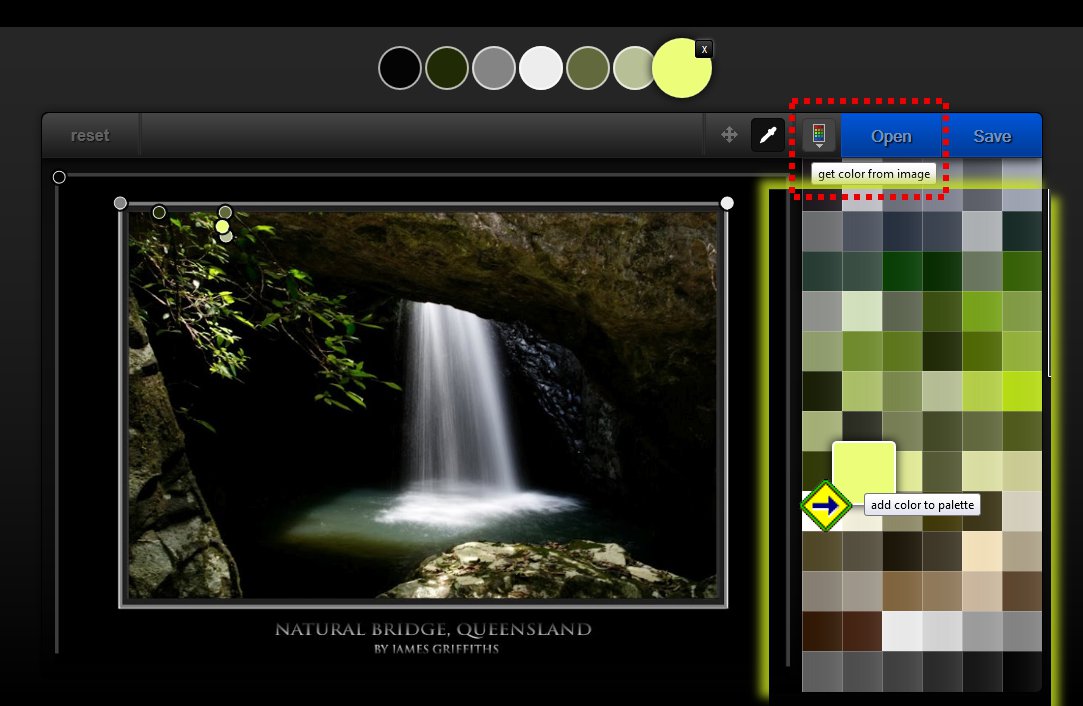
Task: Click the vertical scrollbar of the color grid
Action: 1049,283
